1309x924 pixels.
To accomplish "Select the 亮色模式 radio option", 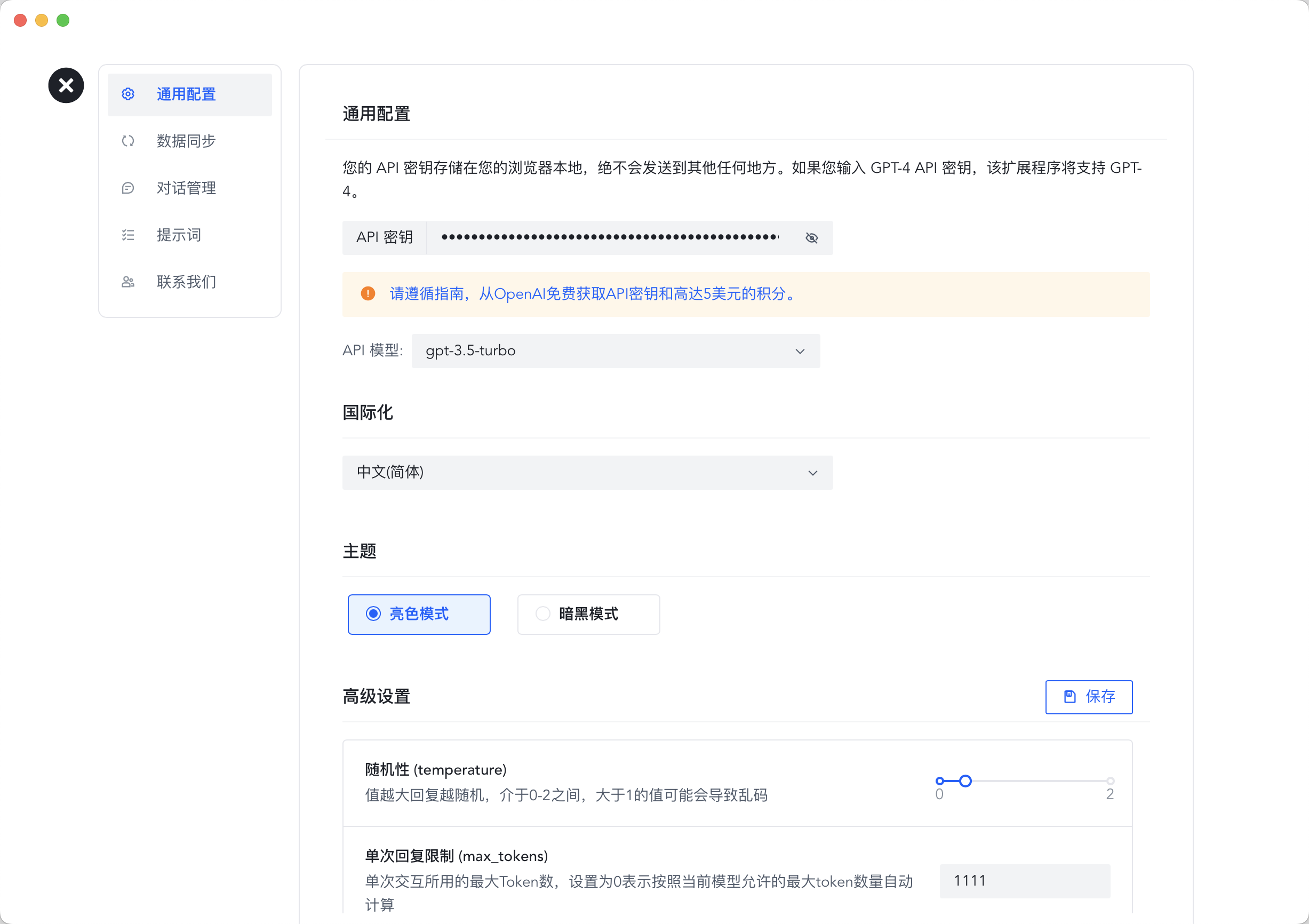I will pos(373,614).
